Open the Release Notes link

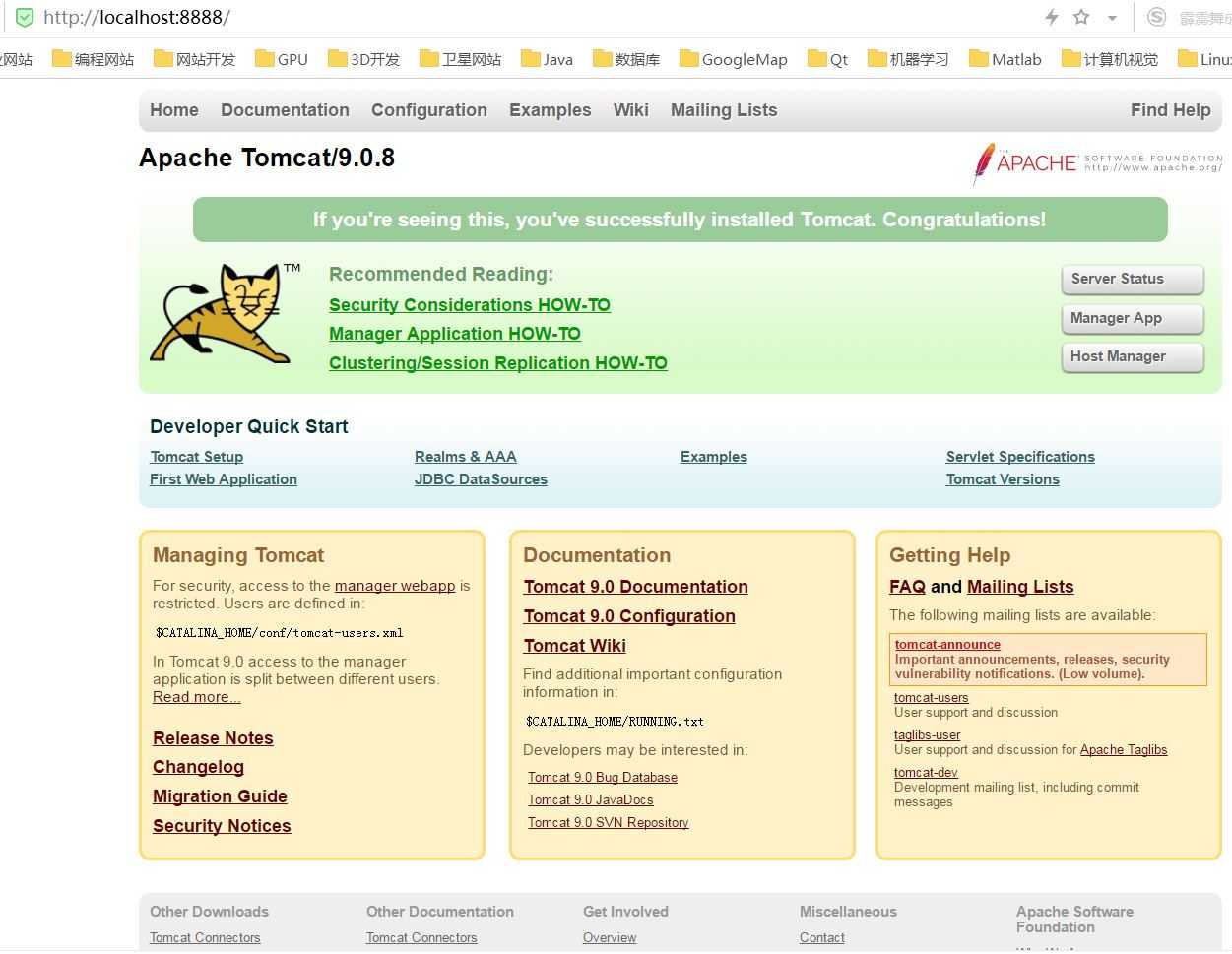click(213, 738)
